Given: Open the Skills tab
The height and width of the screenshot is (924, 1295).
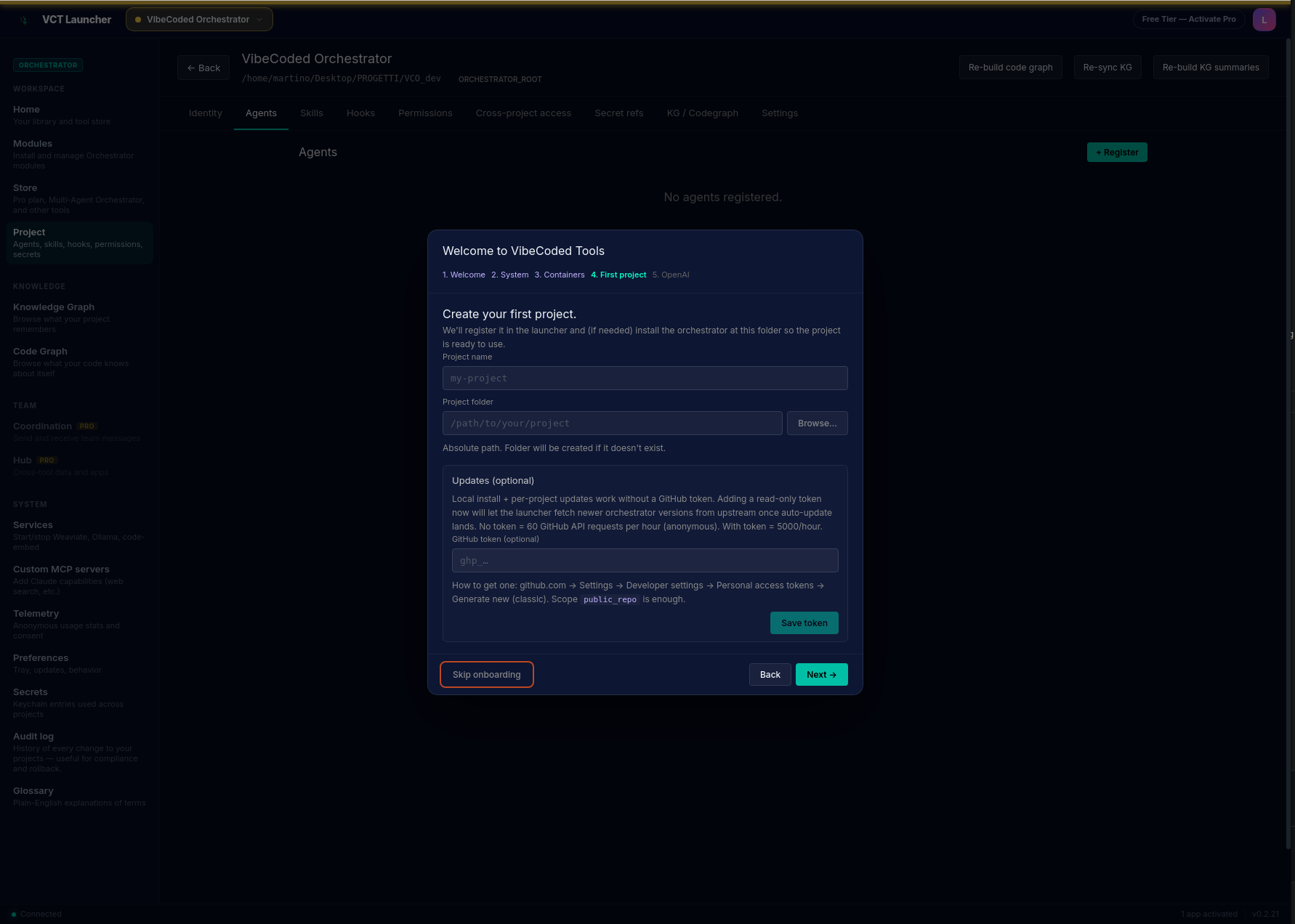Looking at the screenshot, I should point(312,113).
